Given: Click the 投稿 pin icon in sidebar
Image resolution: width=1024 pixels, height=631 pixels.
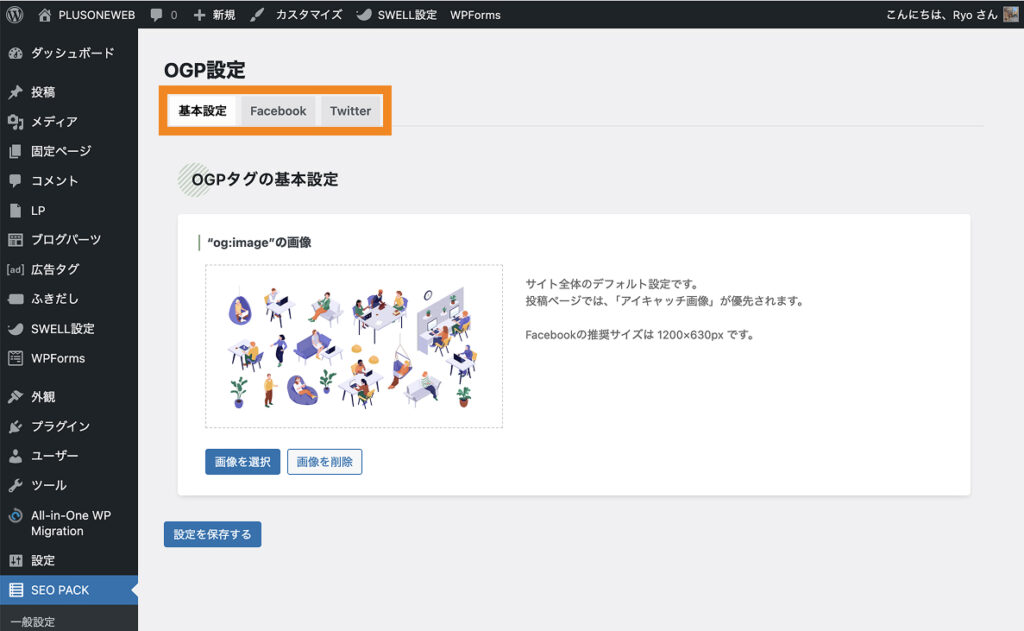Looking at the screenshot, I should point(15,92).
